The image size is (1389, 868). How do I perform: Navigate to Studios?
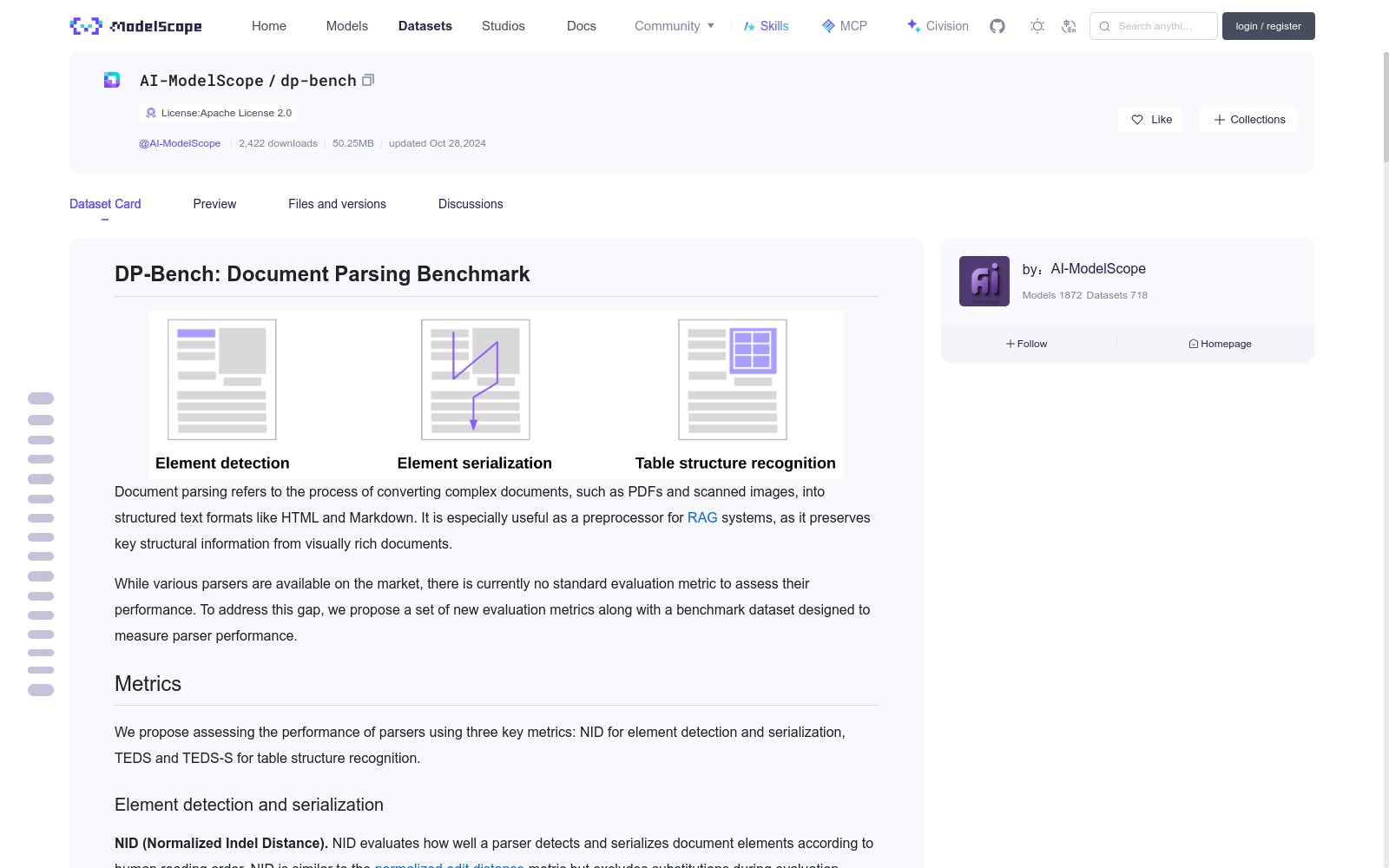(504, 26)
